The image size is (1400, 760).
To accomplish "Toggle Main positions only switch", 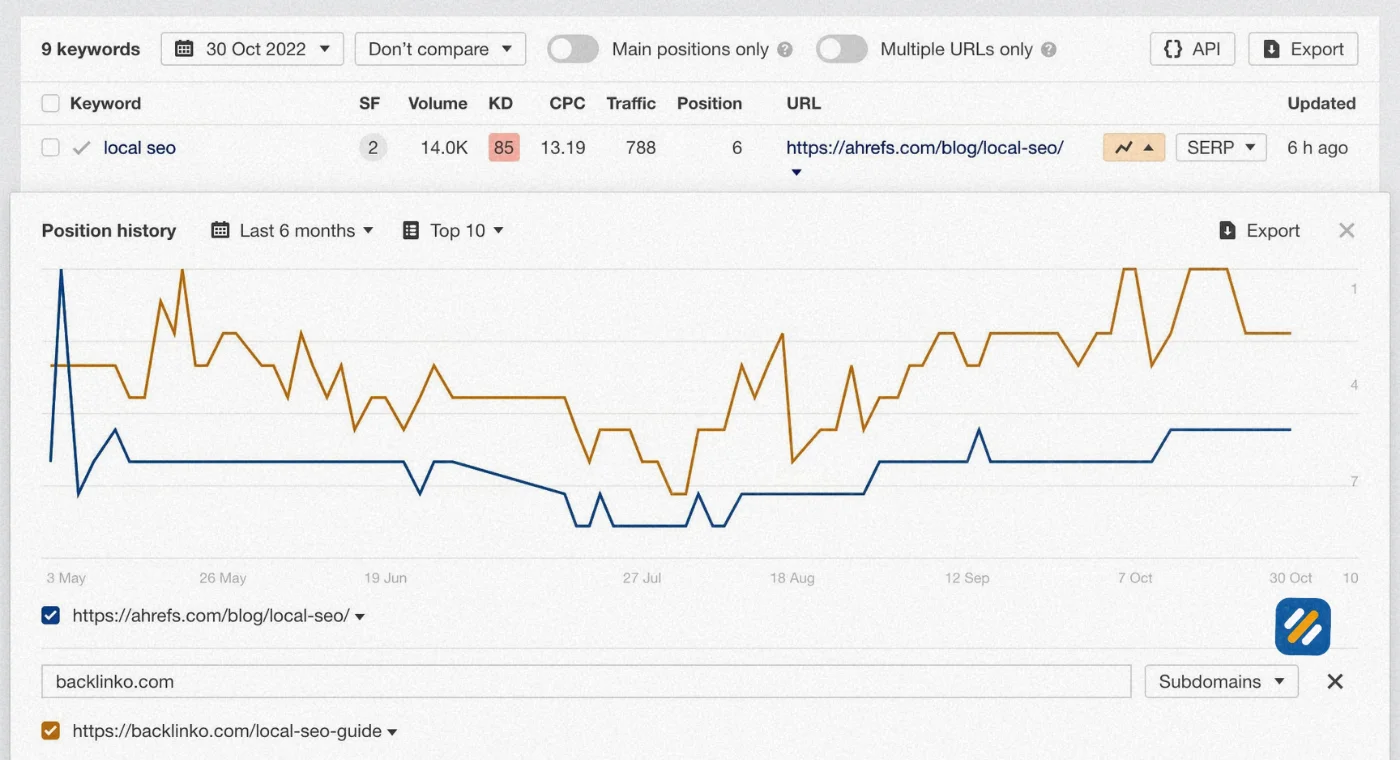I will click(x=573, y=49).
